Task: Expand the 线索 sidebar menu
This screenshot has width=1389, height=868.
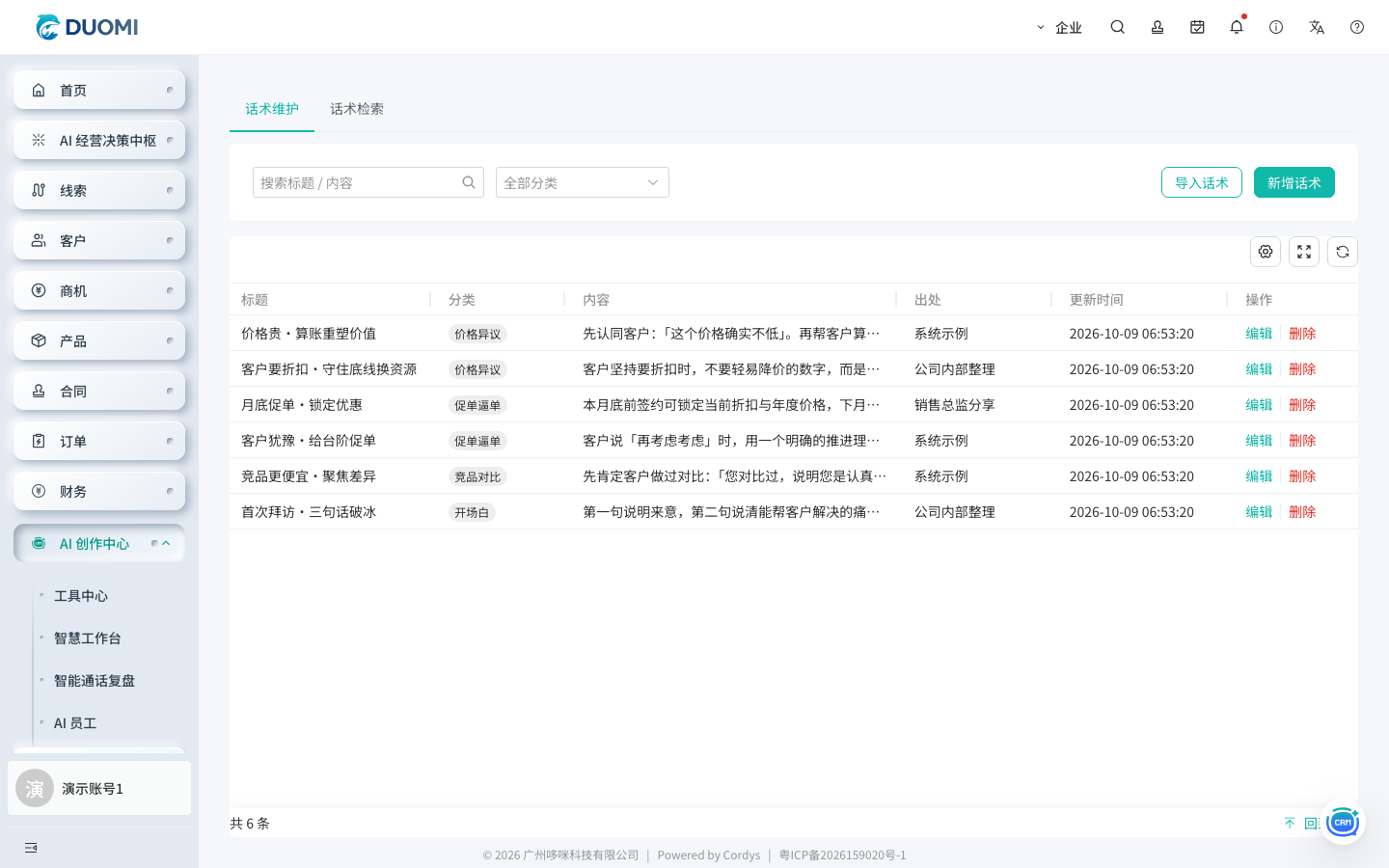Action: tap(99, 190)
